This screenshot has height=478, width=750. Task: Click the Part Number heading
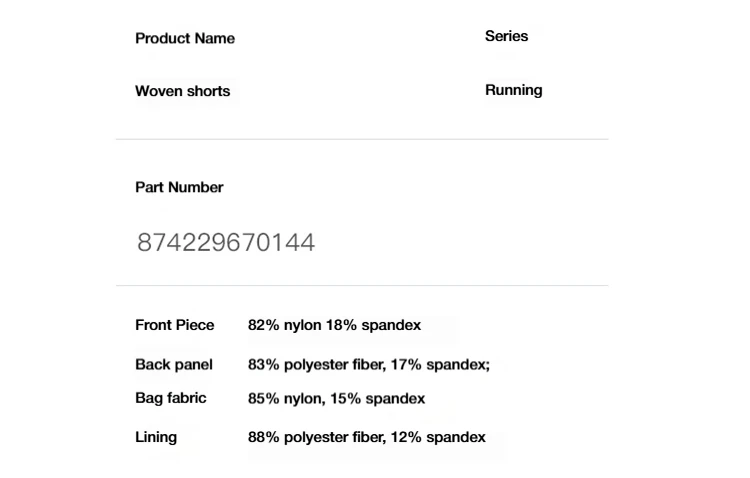coord(179,187)
